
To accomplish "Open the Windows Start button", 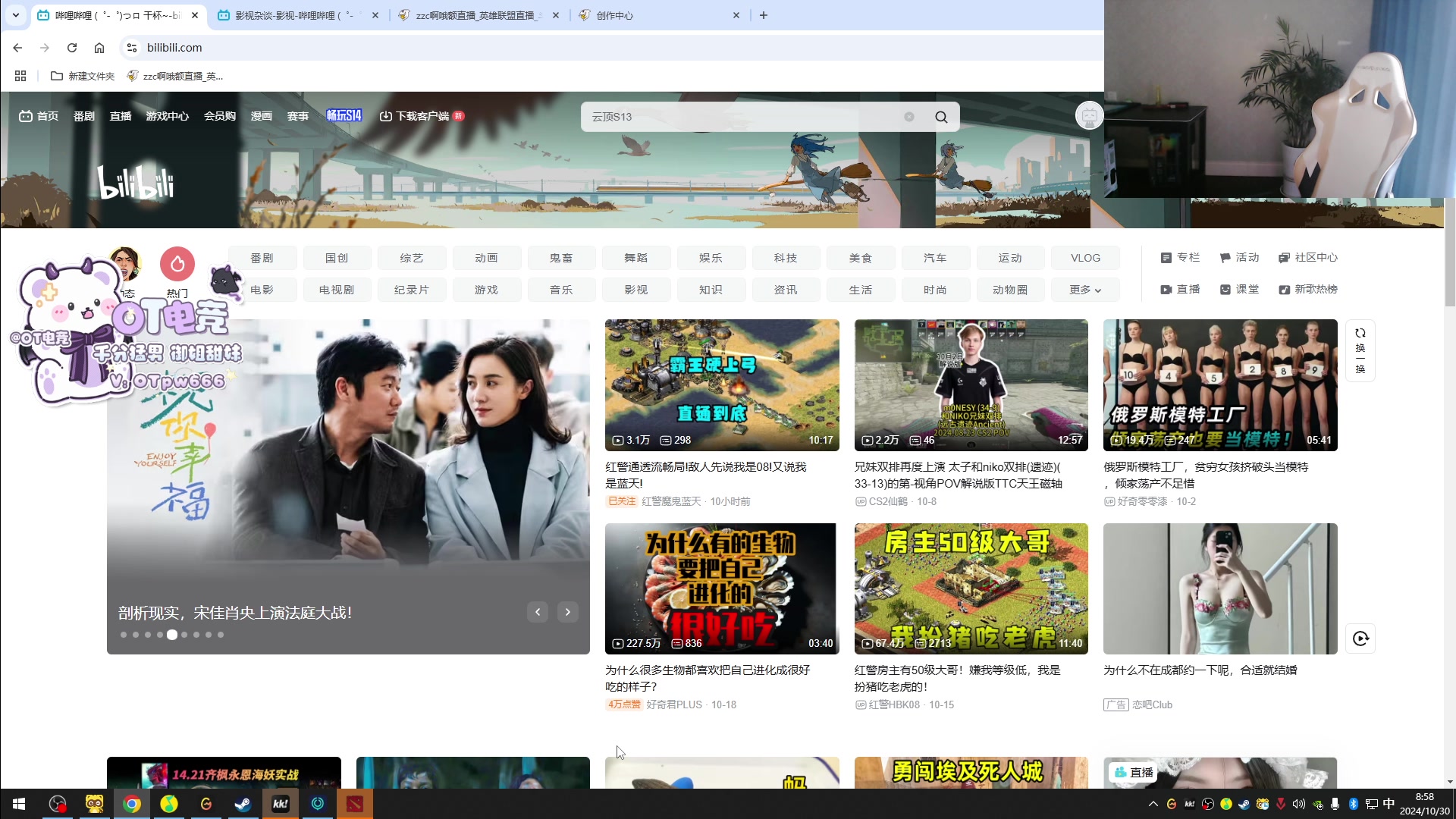I will click(19, 804).
